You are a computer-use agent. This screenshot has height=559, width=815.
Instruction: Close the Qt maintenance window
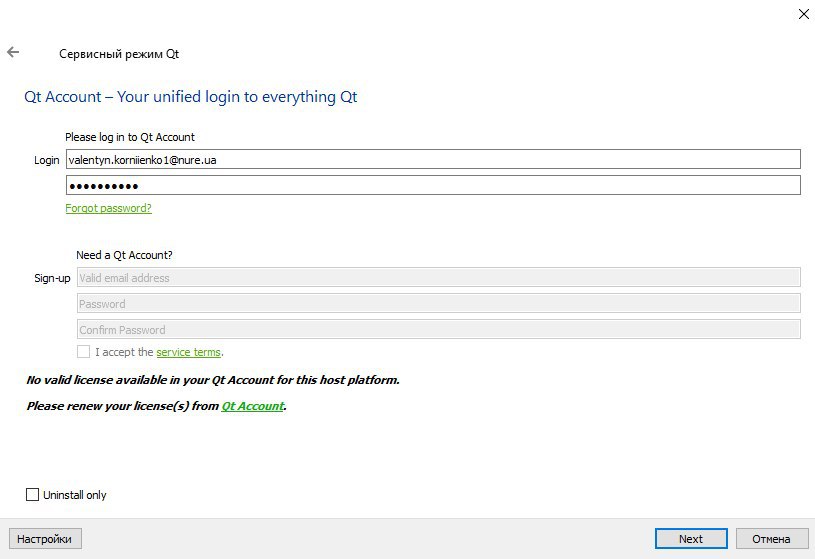point(804,14)
